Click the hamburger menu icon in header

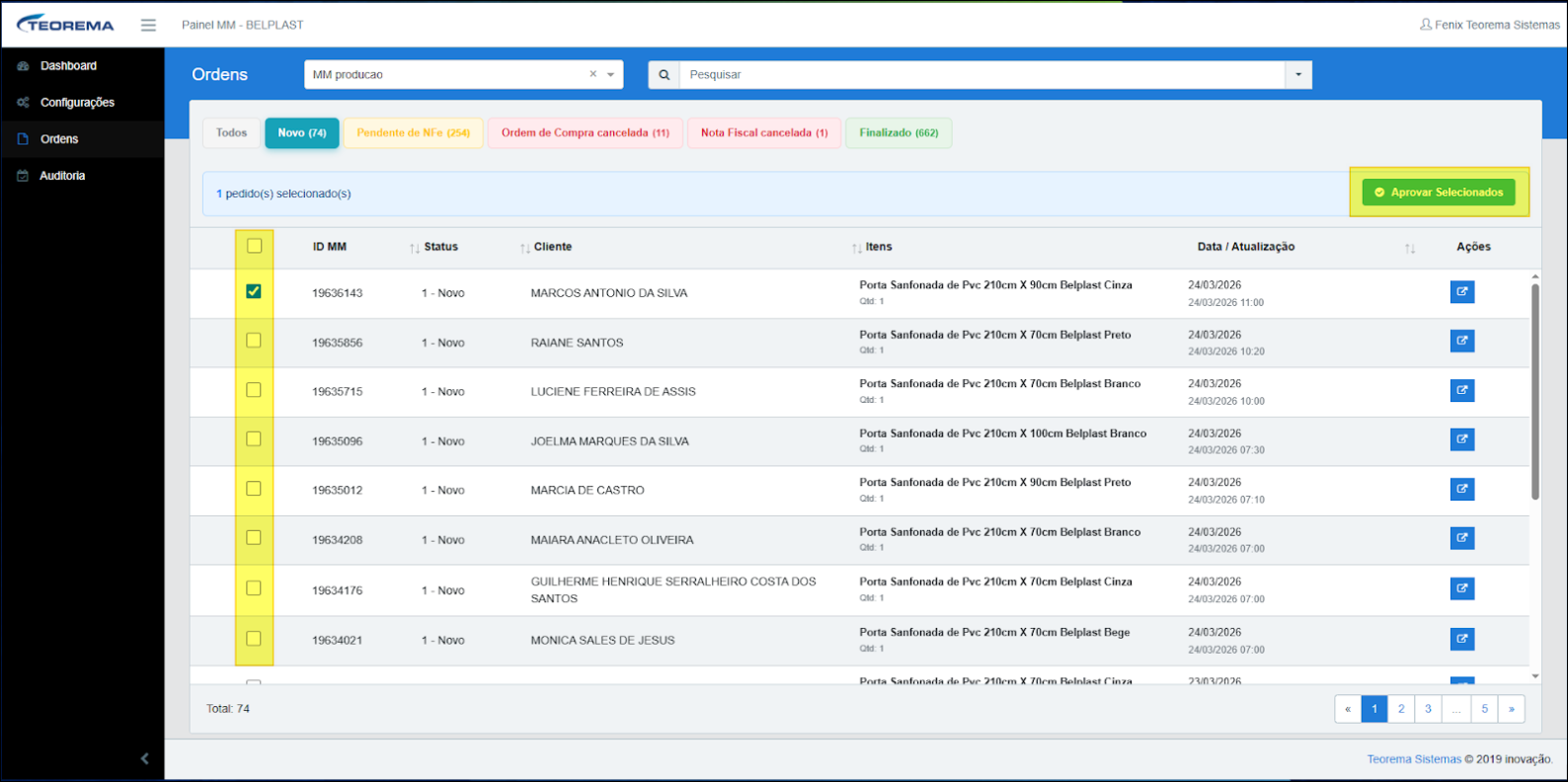(x=148, y=25)
